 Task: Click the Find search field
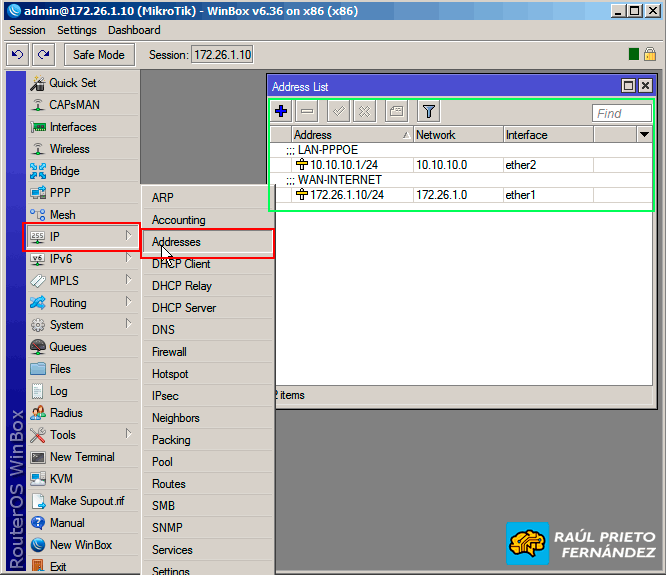(x=621, y=113)
